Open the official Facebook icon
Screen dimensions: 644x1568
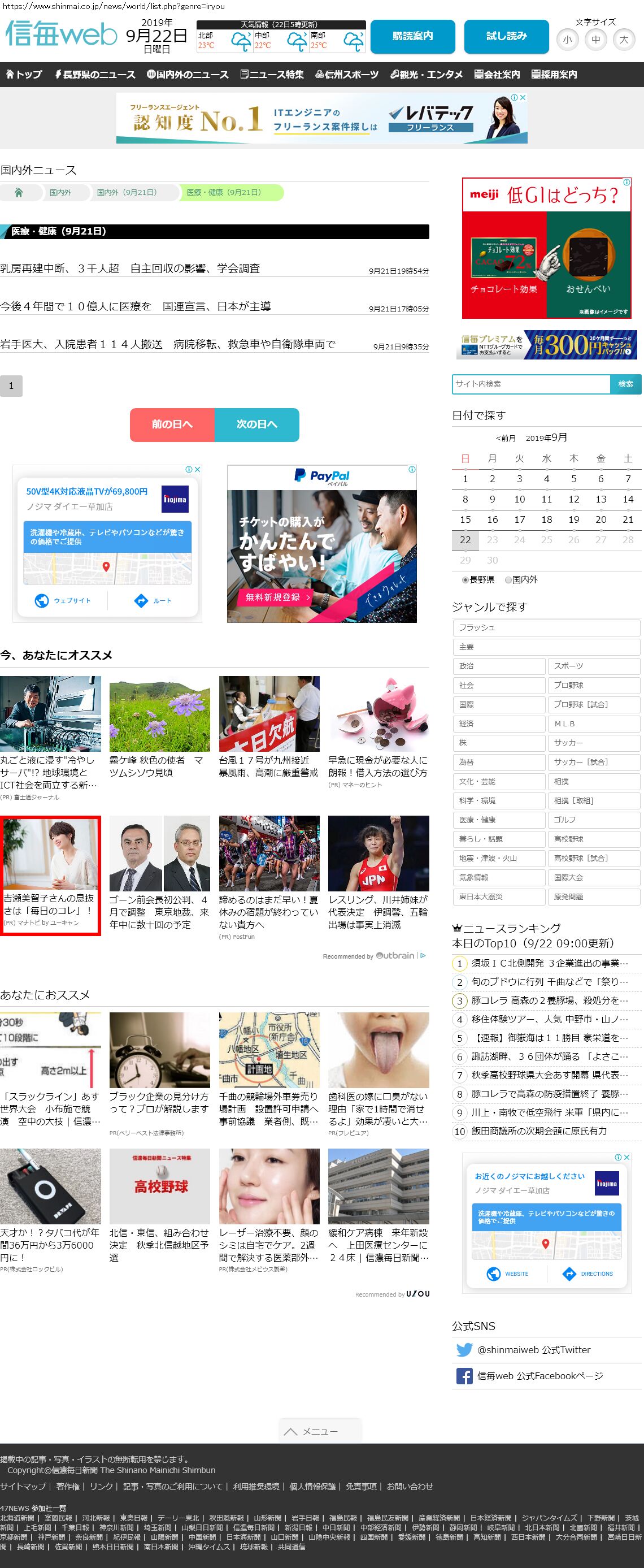tap(464, 1376)
